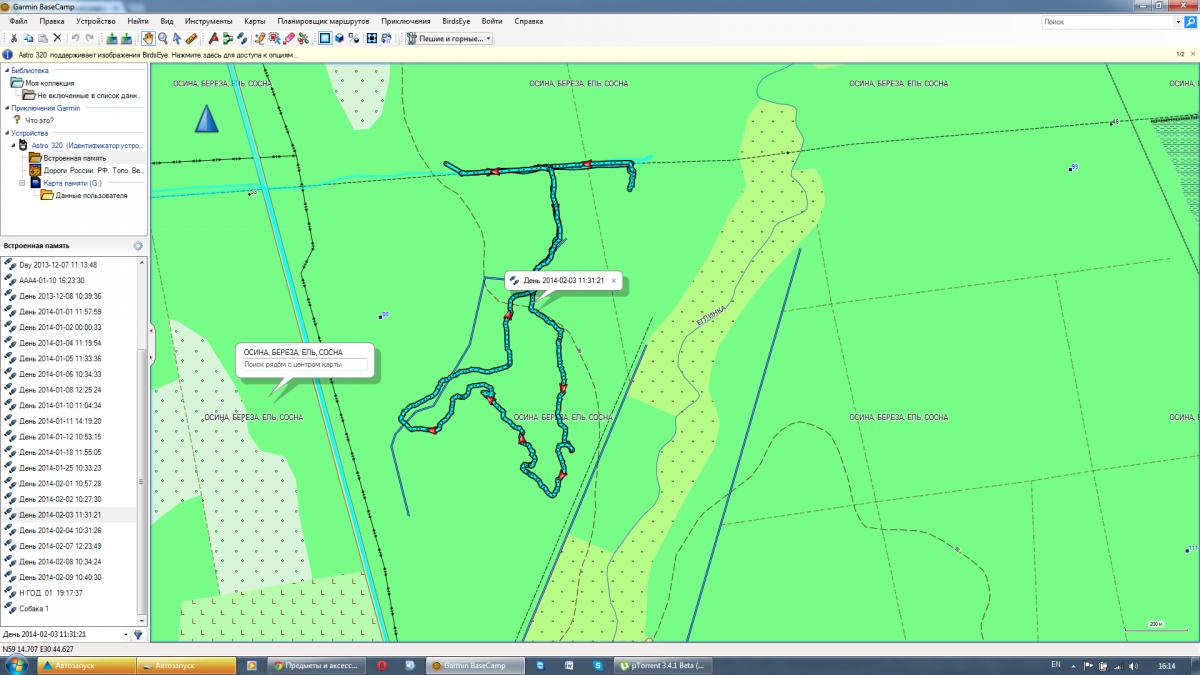Toggle the 2D map view button
This screenshot has width=1200, height=675.
[324, 38]
